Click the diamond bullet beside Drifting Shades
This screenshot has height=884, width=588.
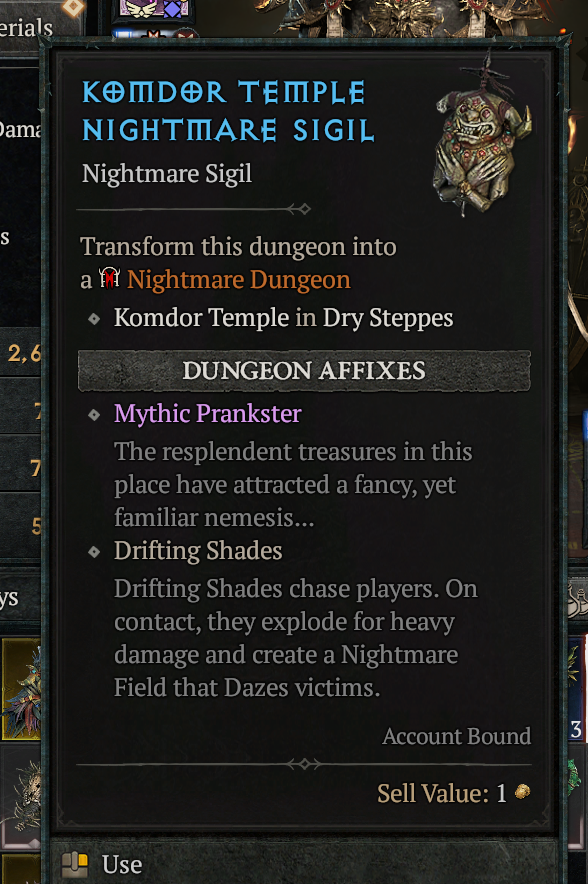coord(94,552)
